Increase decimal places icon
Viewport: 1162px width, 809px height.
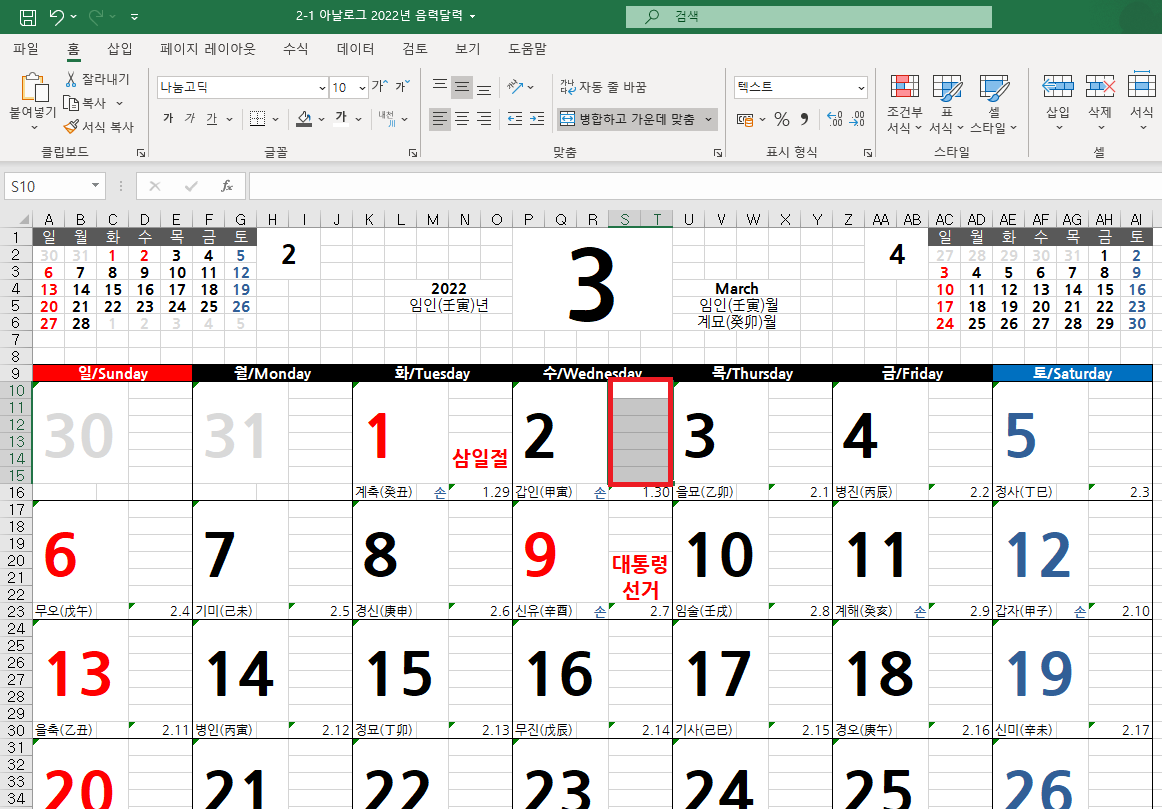click(x=834, y=119)
